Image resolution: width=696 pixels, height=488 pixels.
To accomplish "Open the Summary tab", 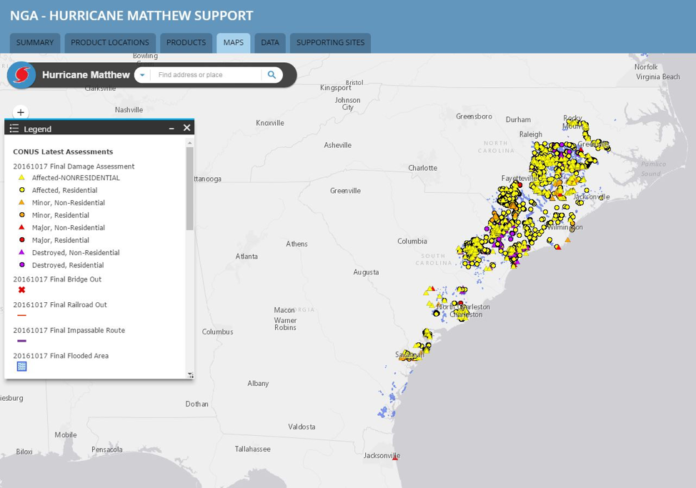I will point(36,43).
